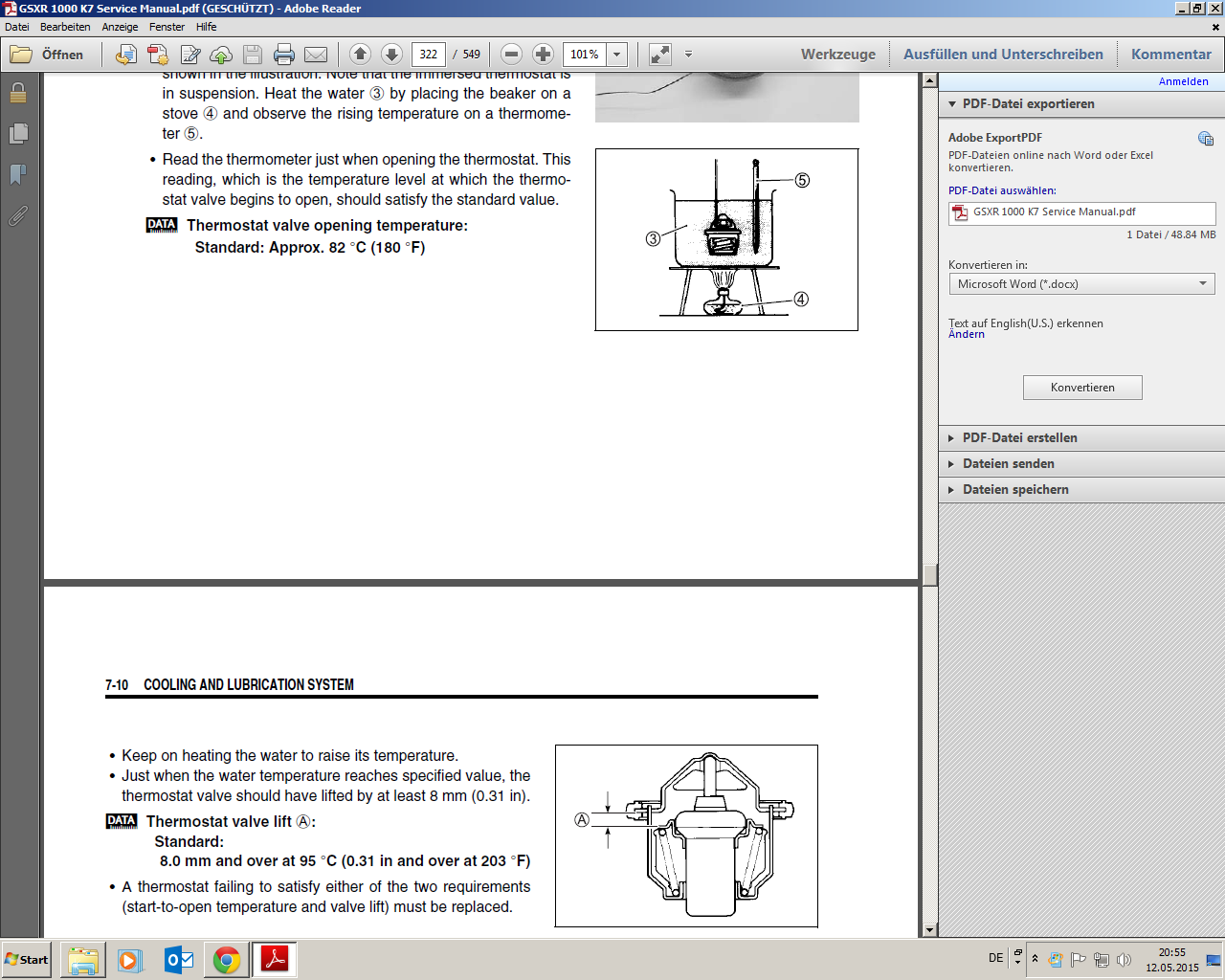1225x980 pixels.
Task: Click the fill and sign pencil icon
Action: pyautogui.click(x=190, y=55)
